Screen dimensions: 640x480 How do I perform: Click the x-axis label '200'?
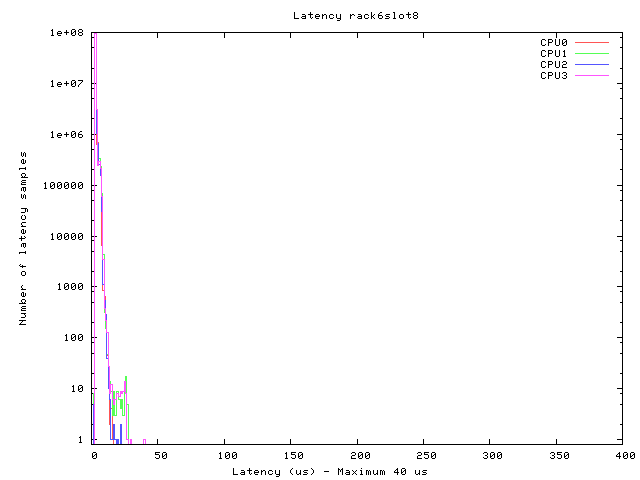pyautogui.click(x=360, y=456)
